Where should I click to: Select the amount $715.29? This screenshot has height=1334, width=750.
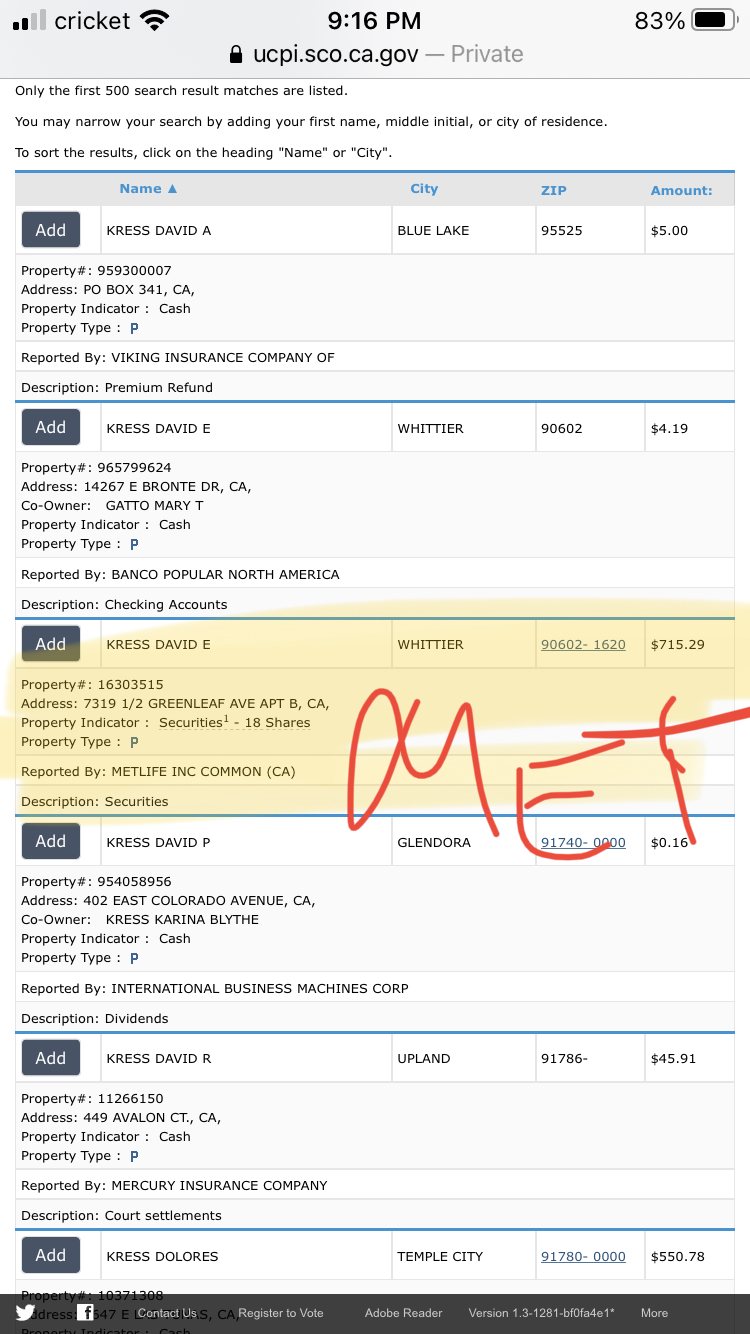pos(678,644)
